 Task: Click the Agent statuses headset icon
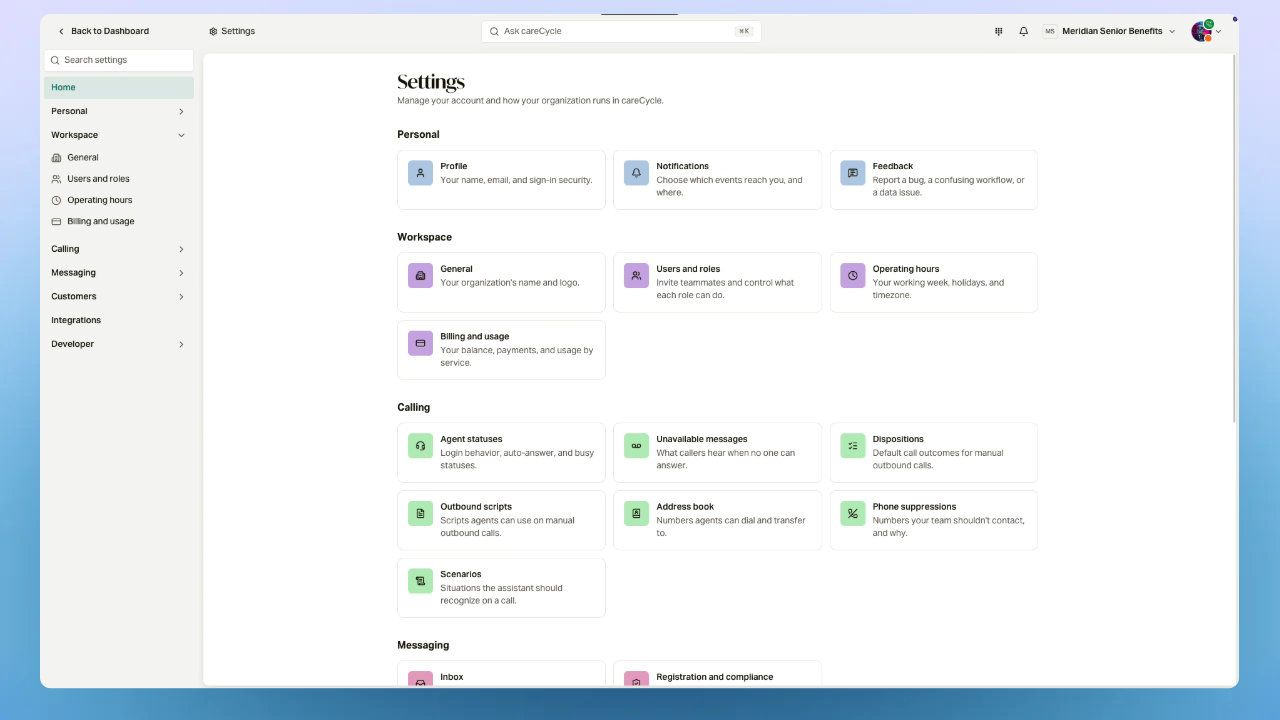420,446
